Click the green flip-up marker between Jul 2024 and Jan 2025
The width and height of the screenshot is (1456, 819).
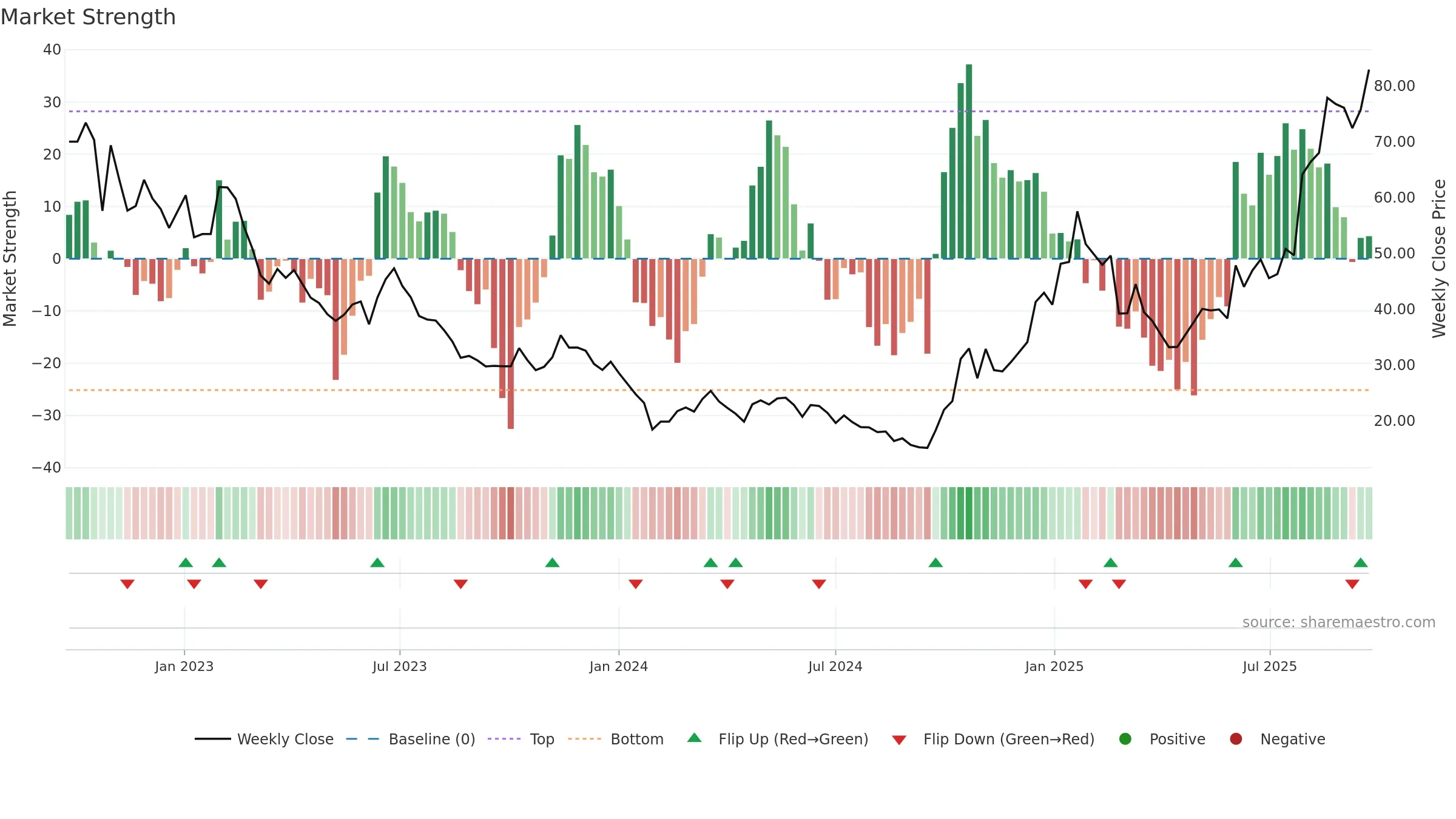[x=935, y=562]
